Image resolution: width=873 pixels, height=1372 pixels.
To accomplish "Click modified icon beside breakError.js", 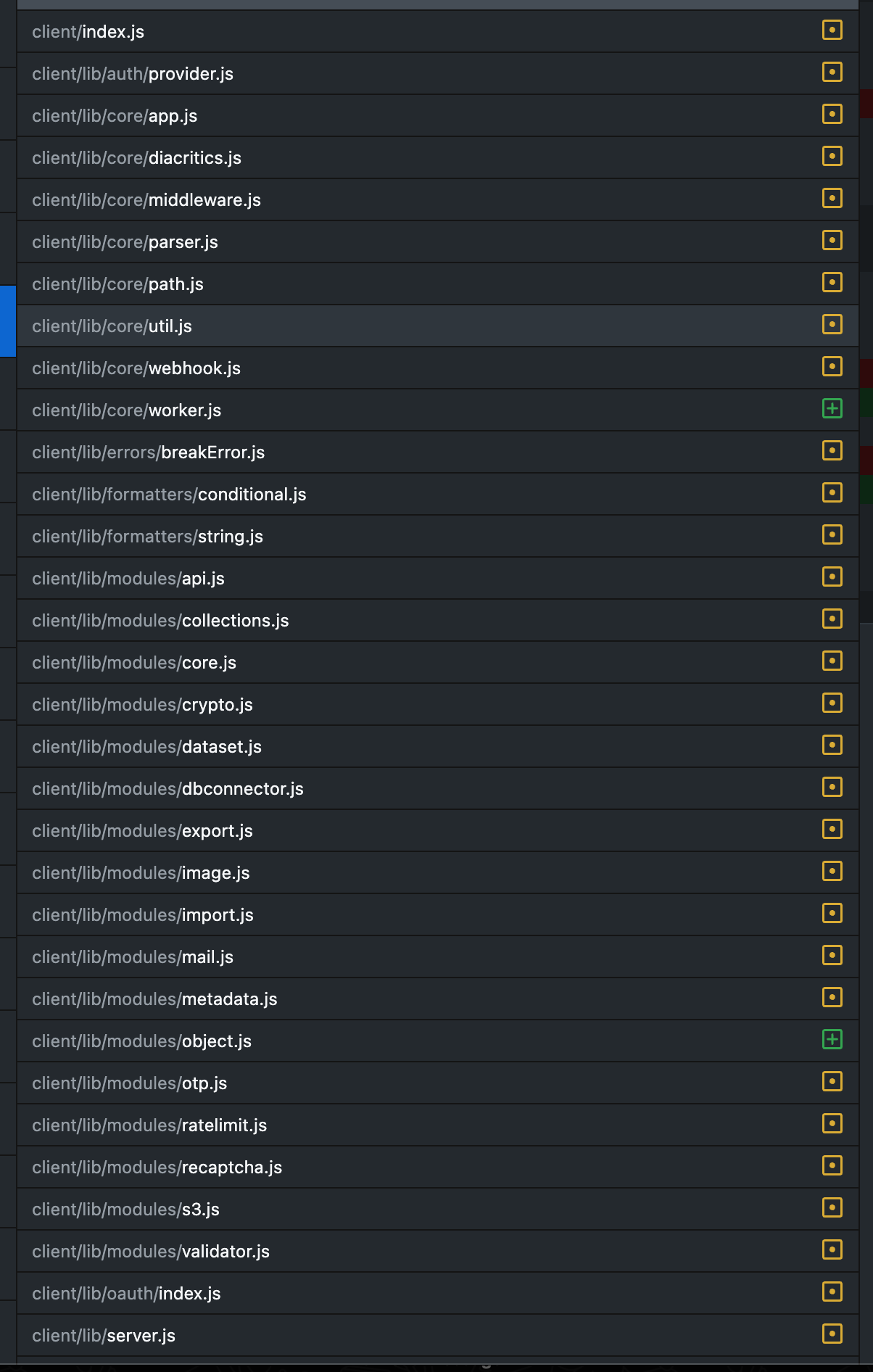I will point(832,451).
